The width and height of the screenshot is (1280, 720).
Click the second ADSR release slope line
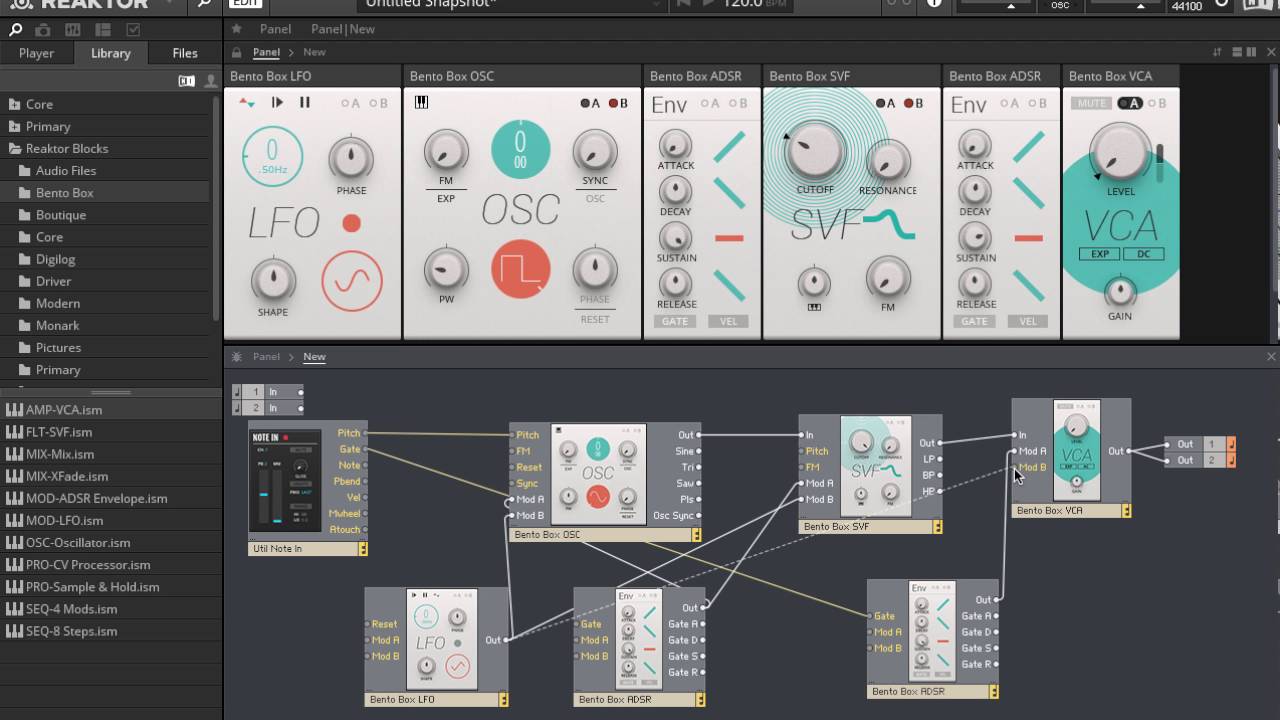(1029, 285)
